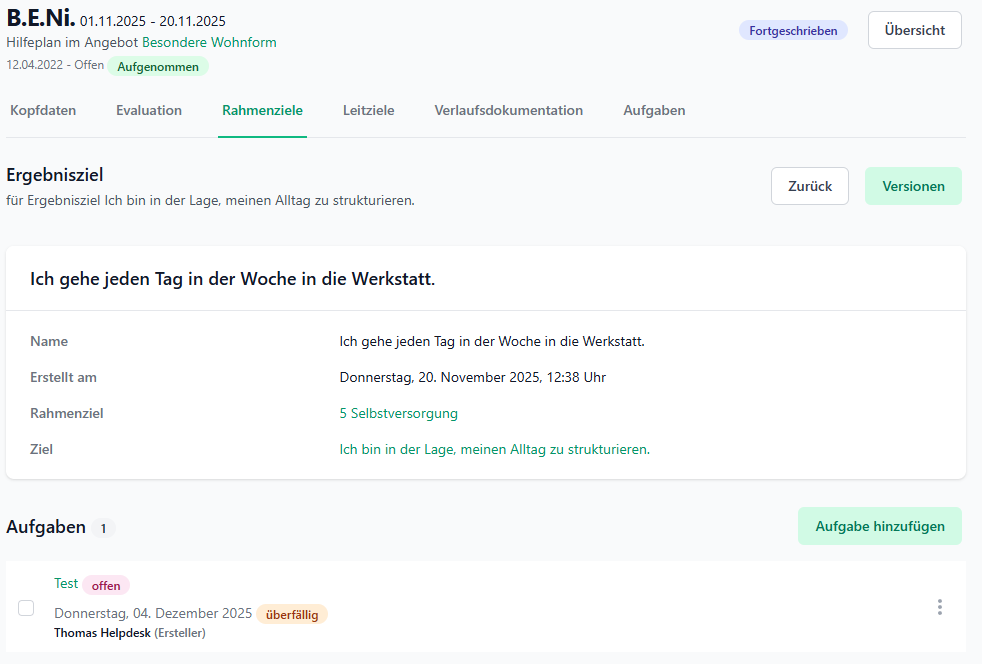This screenshot has width=982, height=664.
Task: Click the überfällig badge on the task
Action: (x=292, y=615)
